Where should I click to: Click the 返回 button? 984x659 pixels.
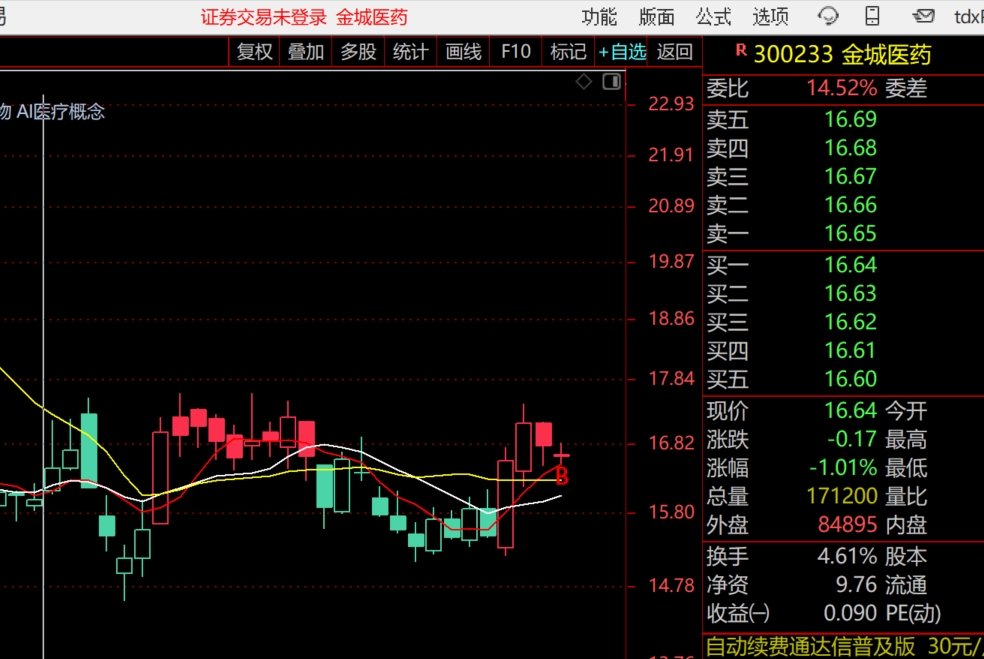(675, 52)
